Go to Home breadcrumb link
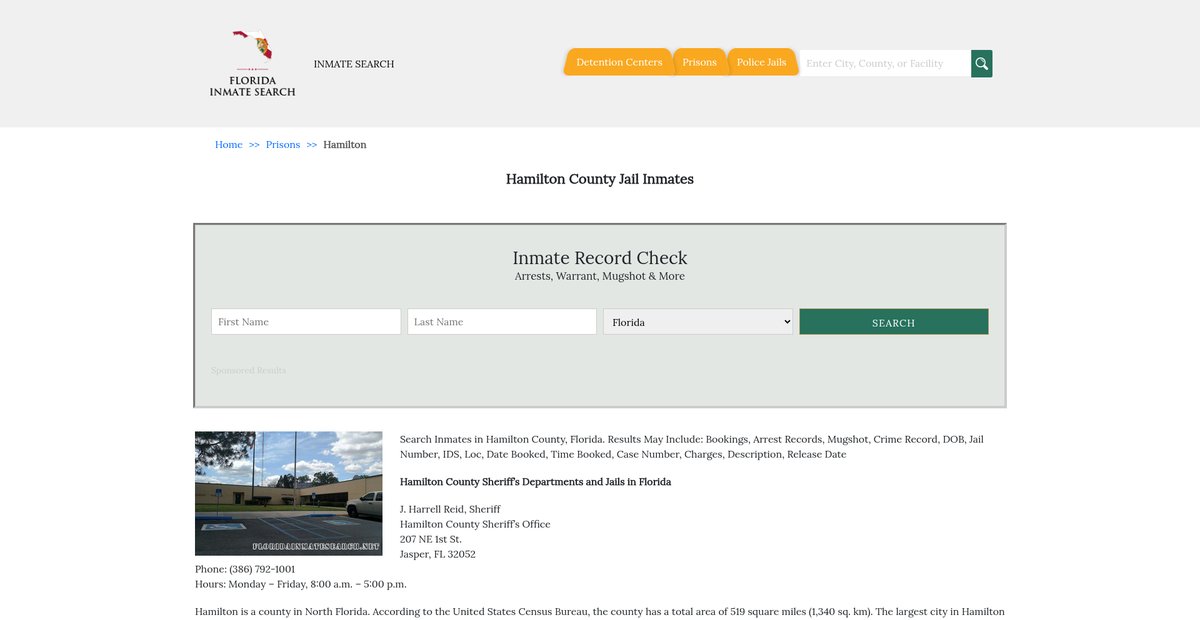1200x620 pixels. (x=229, y=145)
